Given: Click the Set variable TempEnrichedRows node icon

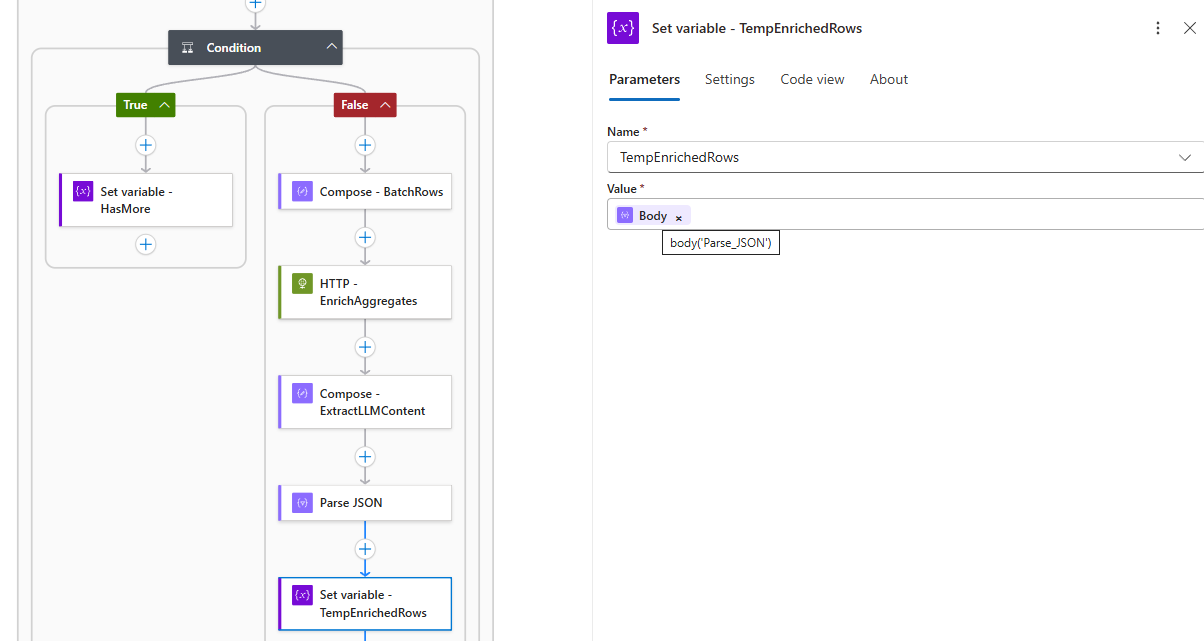Looking at the screenshot, I should click(x=302, y=595).
